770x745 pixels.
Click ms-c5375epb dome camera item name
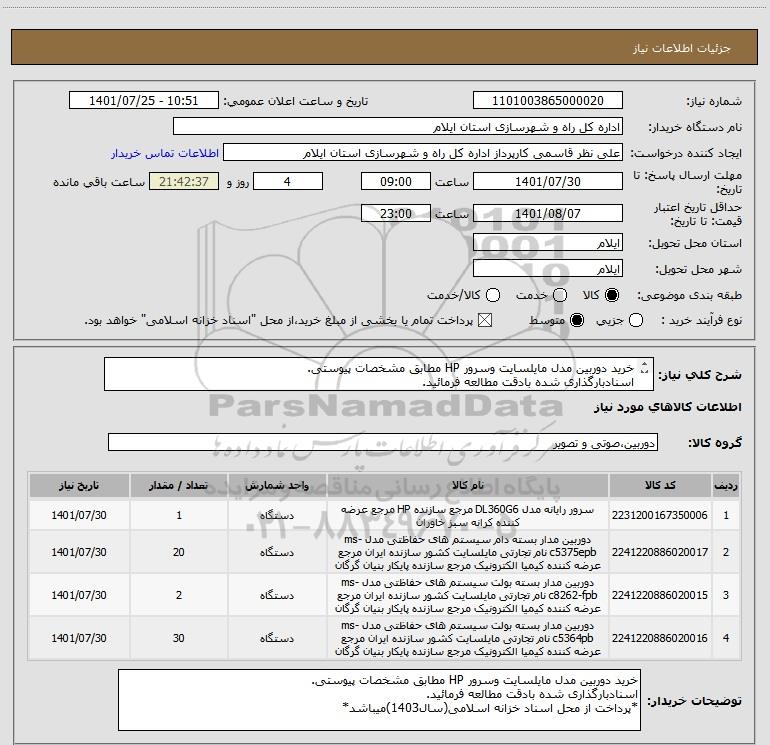tap(468, 552)
